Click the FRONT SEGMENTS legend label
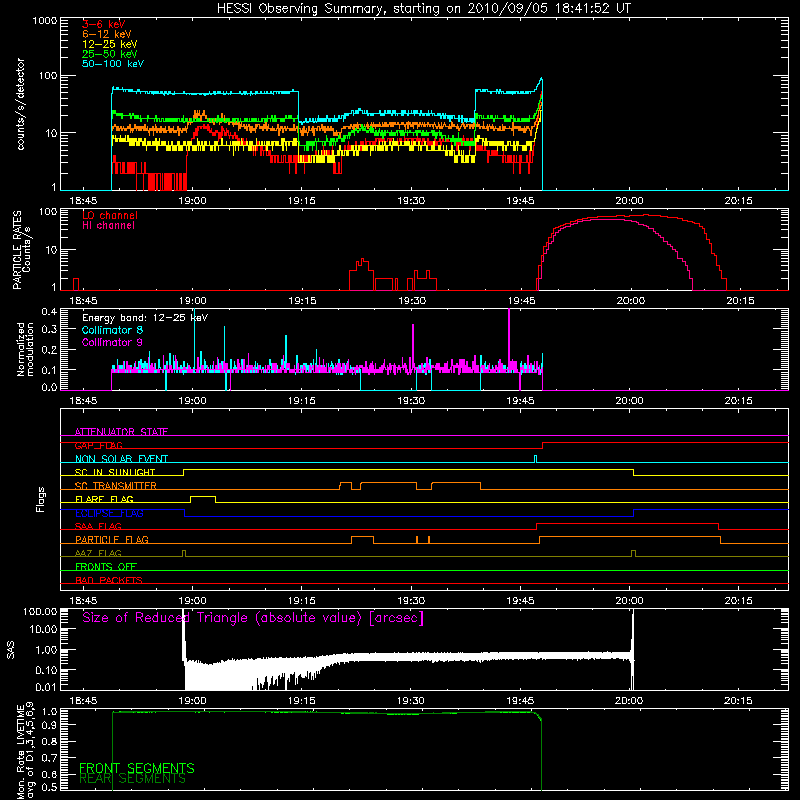The image size is (800, 800). 137,768
